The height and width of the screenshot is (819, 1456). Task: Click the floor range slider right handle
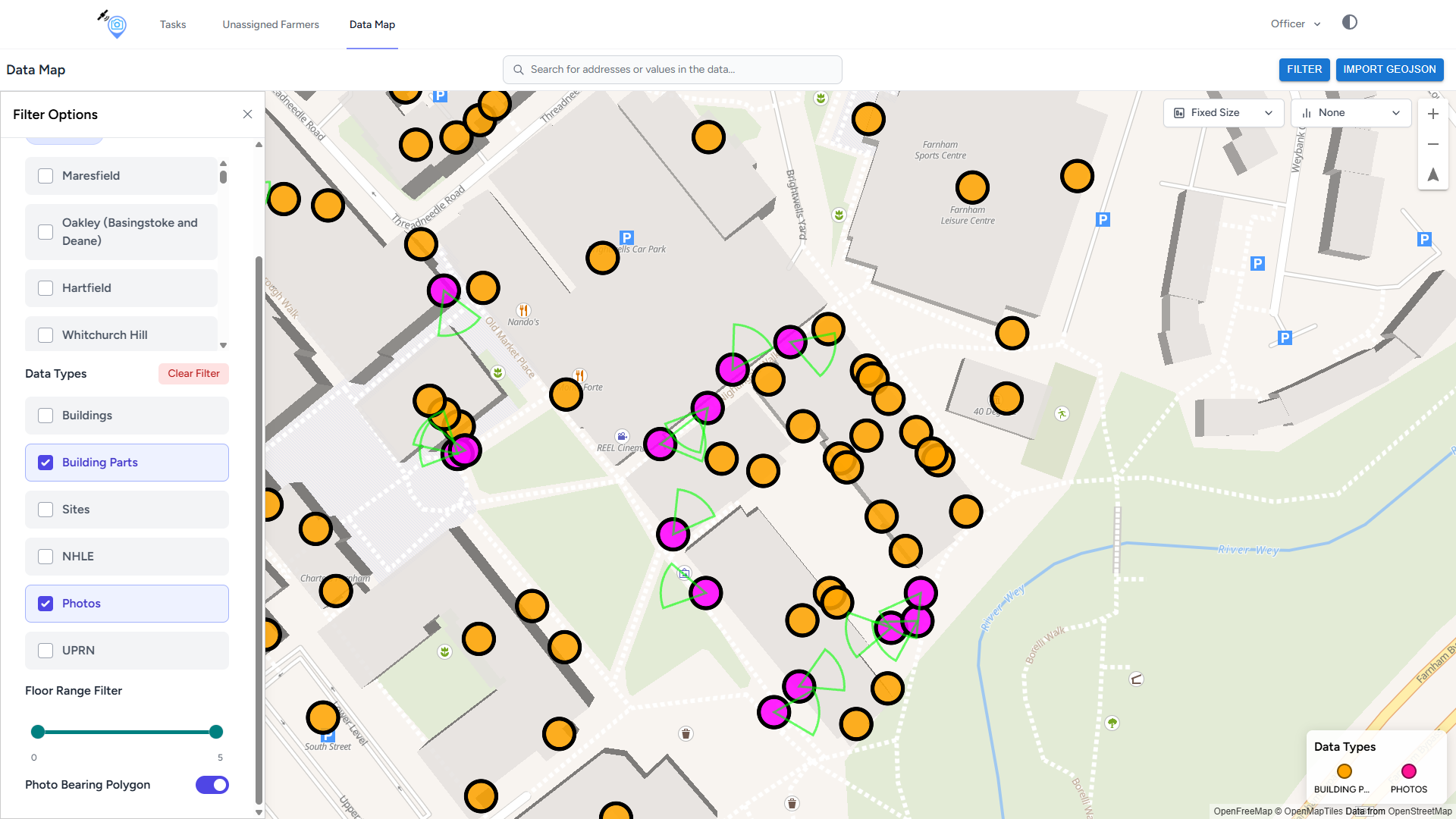[216, 732]
